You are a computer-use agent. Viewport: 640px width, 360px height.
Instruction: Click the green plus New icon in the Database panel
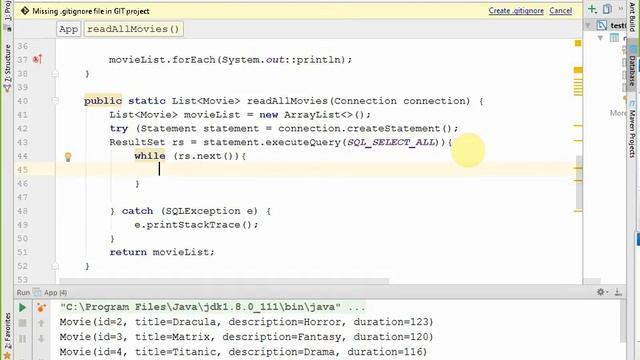(x=592, y=9)
